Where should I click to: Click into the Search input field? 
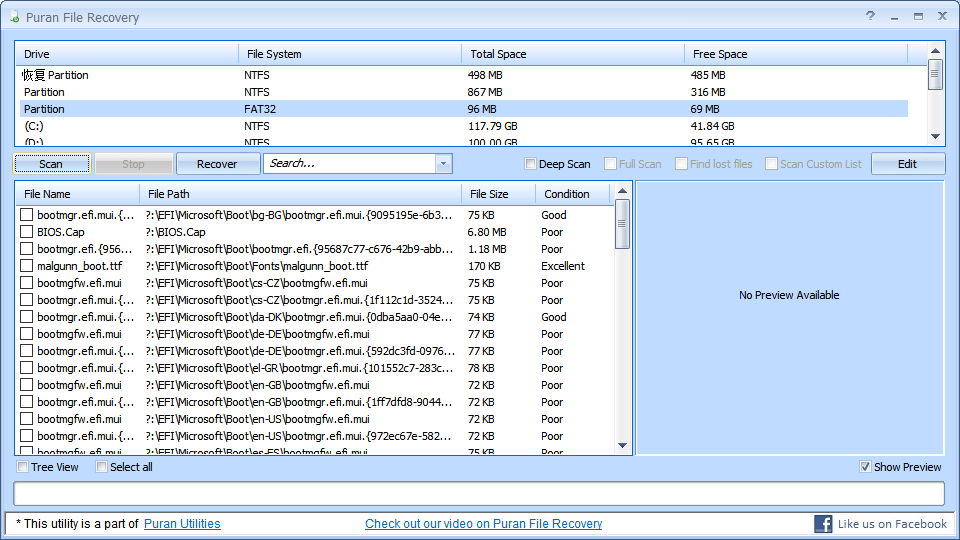pos(350,163)
